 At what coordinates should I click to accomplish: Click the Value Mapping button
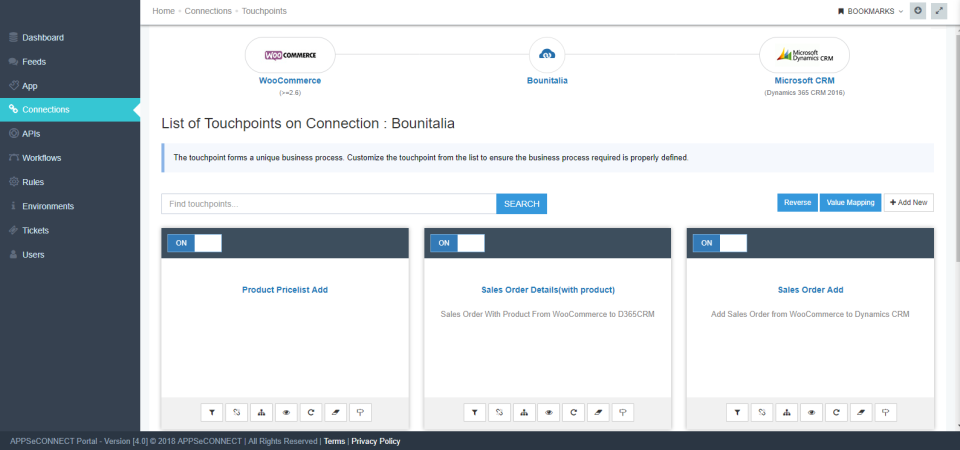850,203
